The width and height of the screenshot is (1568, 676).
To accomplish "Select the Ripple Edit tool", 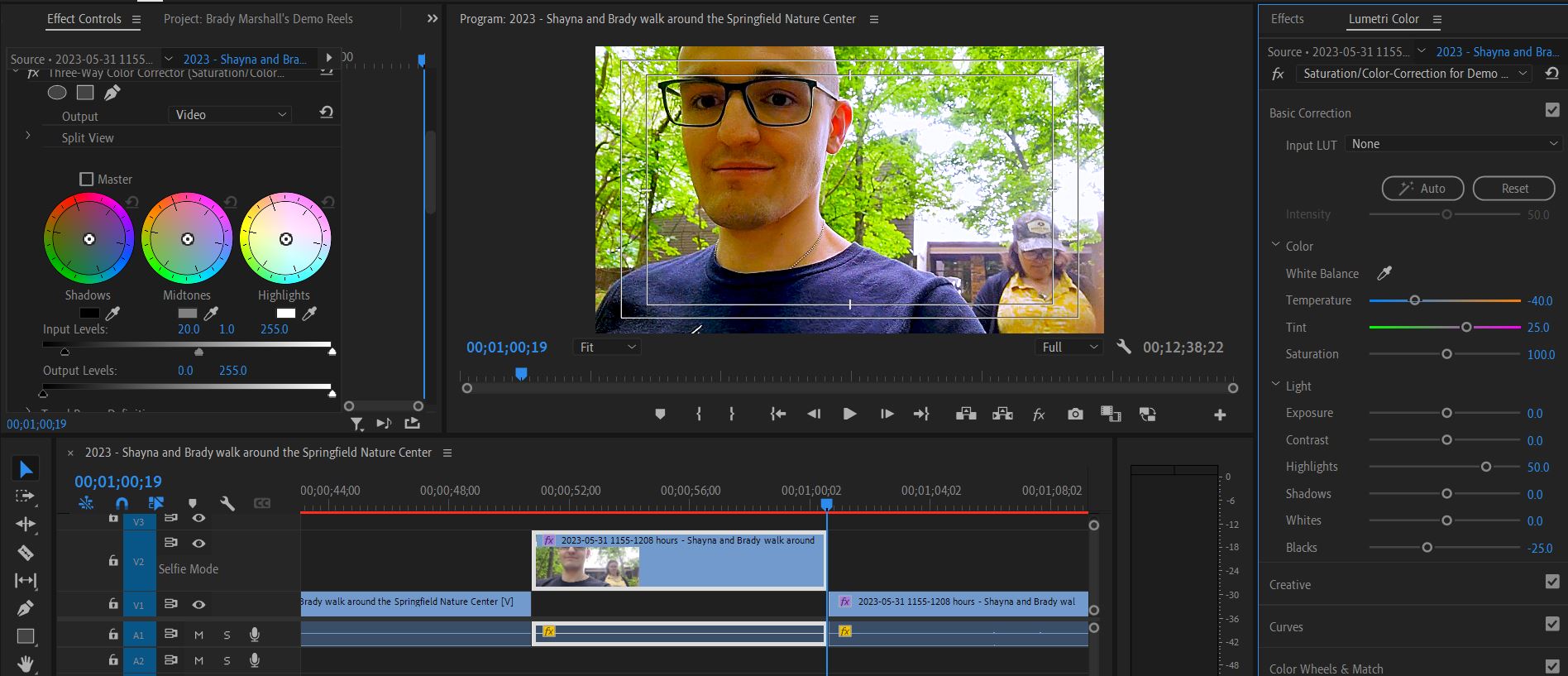I will coord(26,525).
